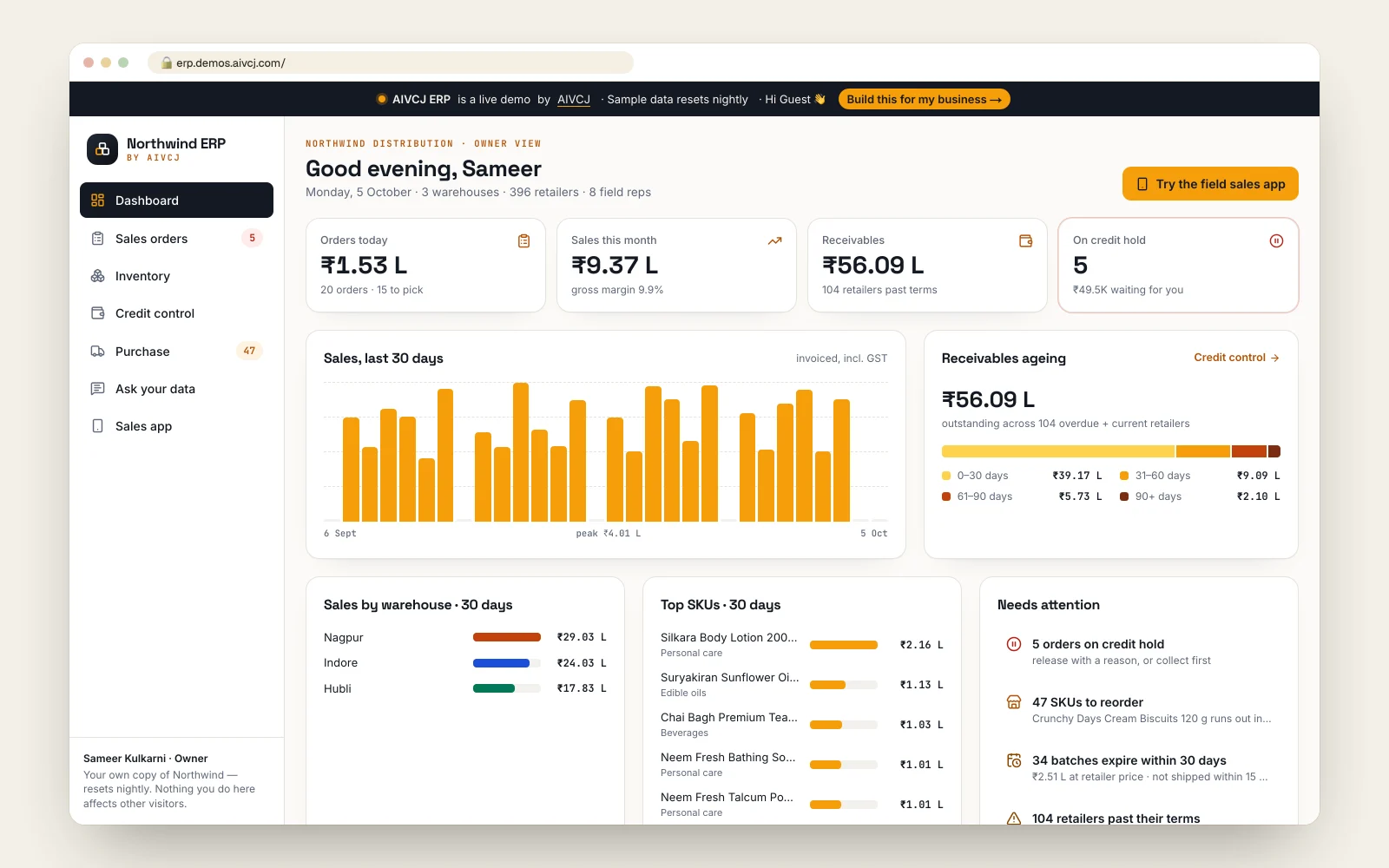Click the browser address bar
Image resolution: width=1389 pixels, height=868 pixels.
(x=391, y=62)
